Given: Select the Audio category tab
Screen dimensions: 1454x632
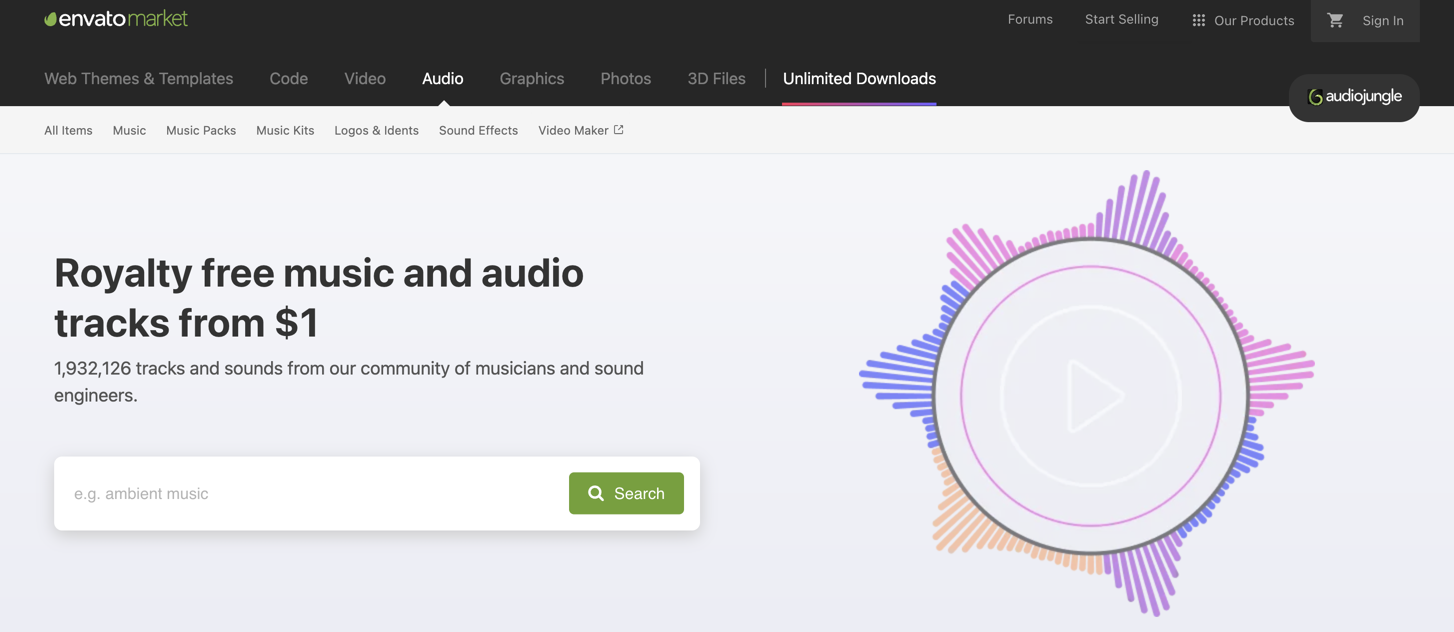Looking at the screenshot, I should [442, 79].
